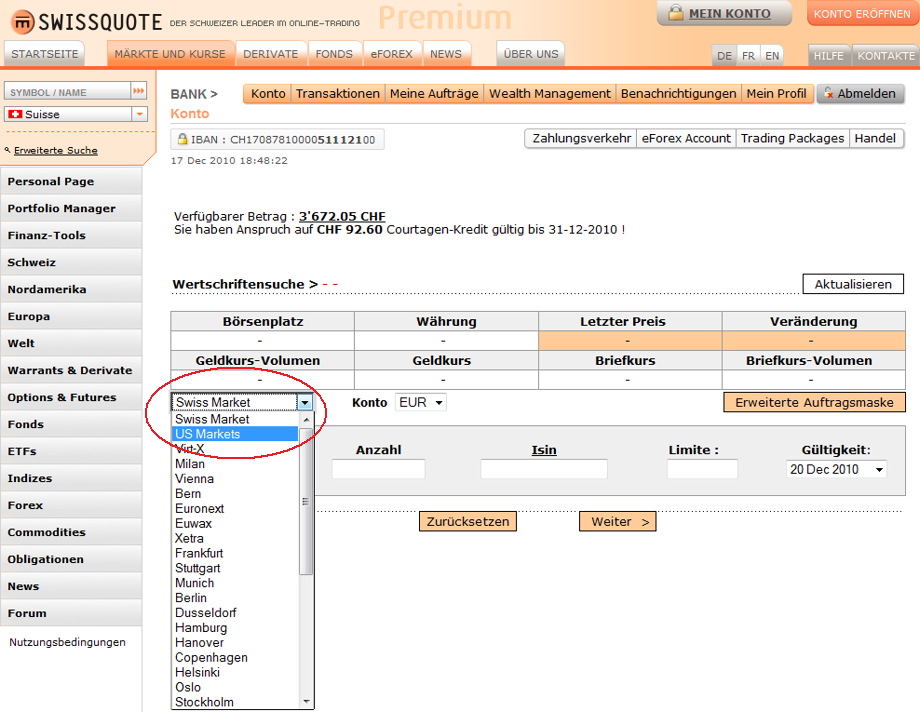
Task: Click the Isin column link
Action: [x=544, y=450]
